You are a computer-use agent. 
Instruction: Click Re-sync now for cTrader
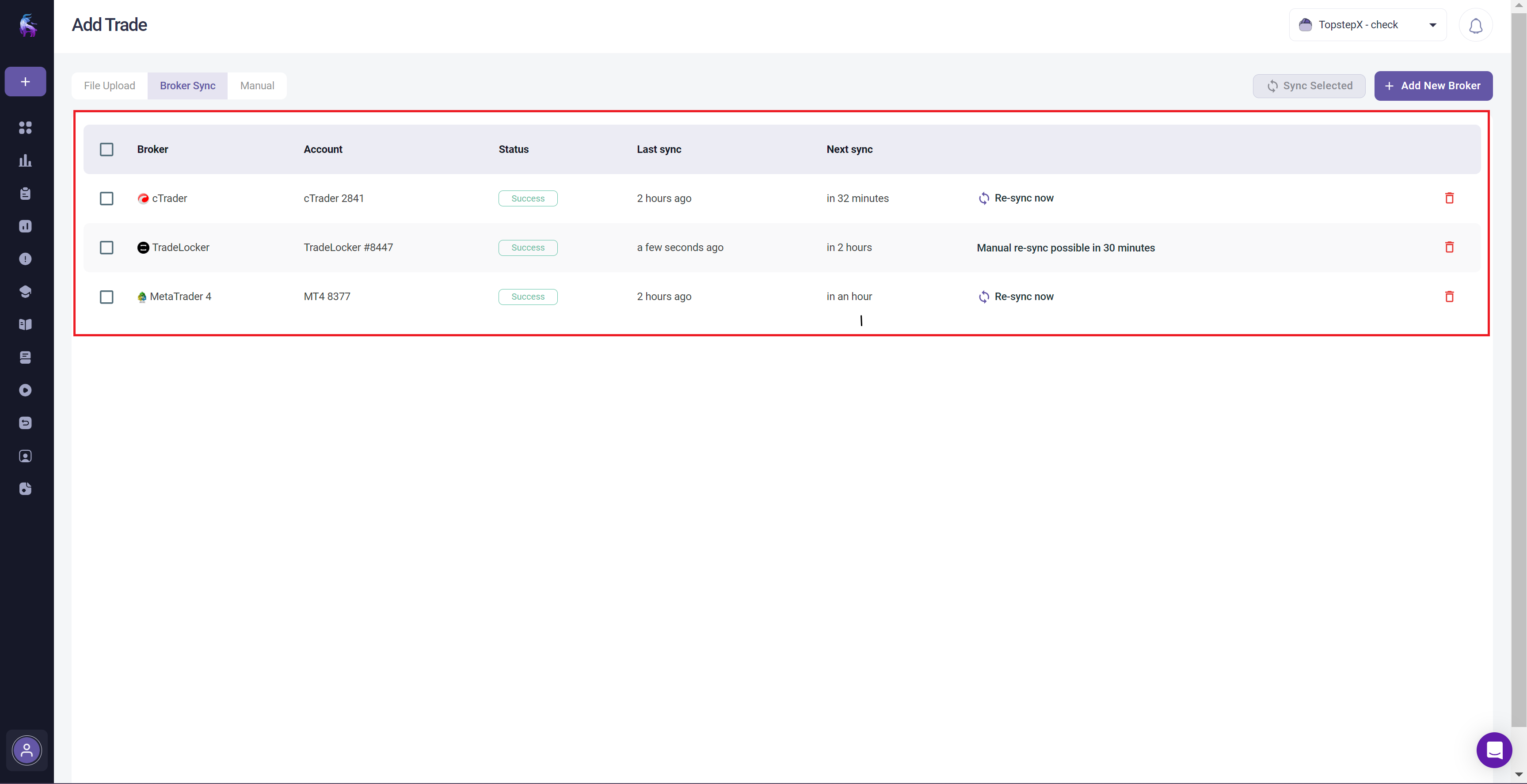pyautogui.click(x=1016, y=198)
